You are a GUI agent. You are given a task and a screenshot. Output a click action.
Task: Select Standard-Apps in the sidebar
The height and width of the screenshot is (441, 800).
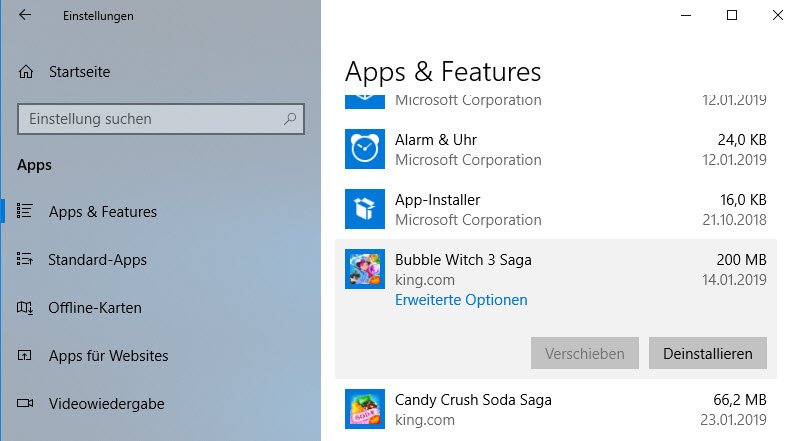97,260
